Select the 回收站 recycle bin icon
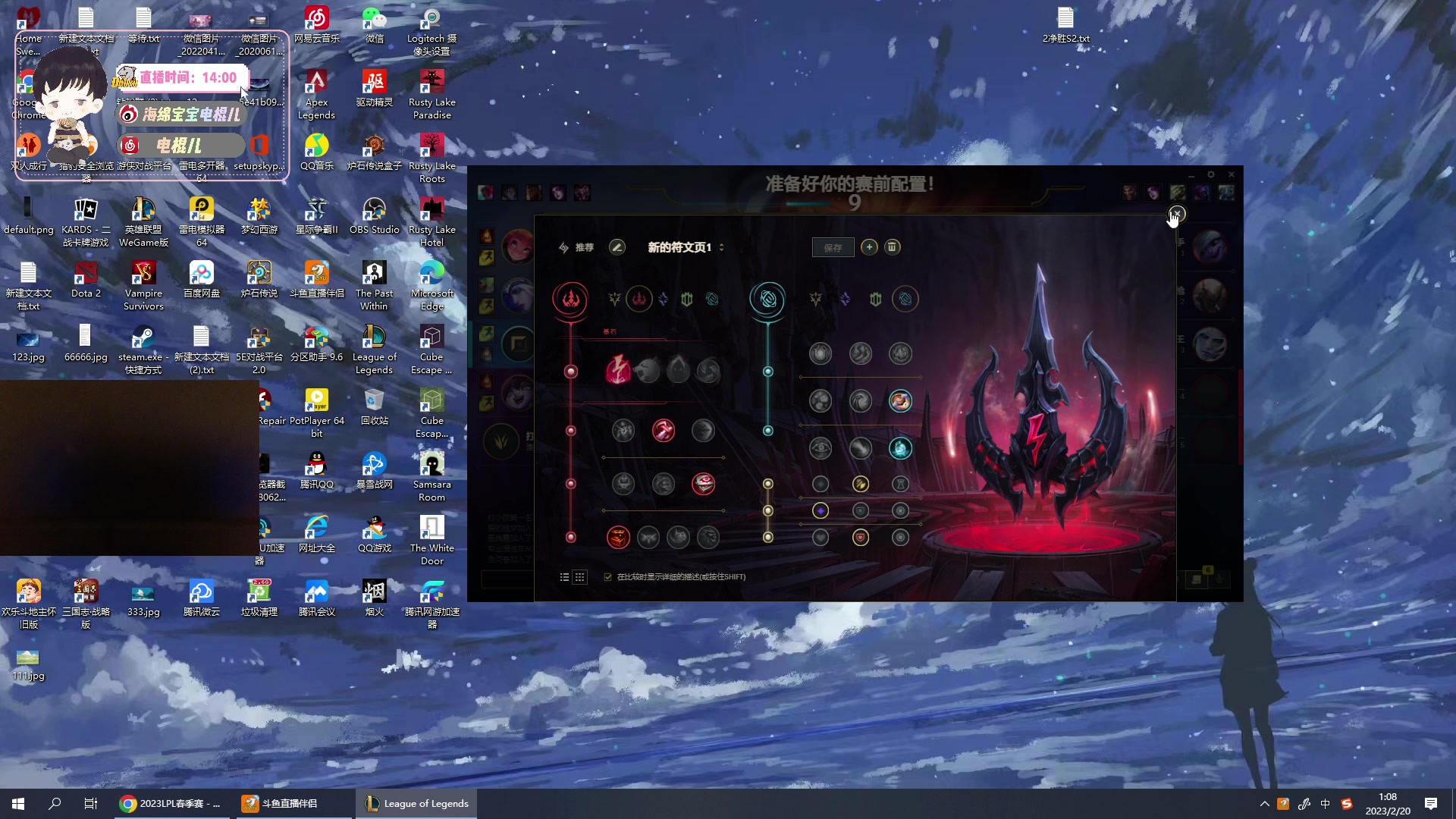 pyautogui.click(x=375, y=407)
